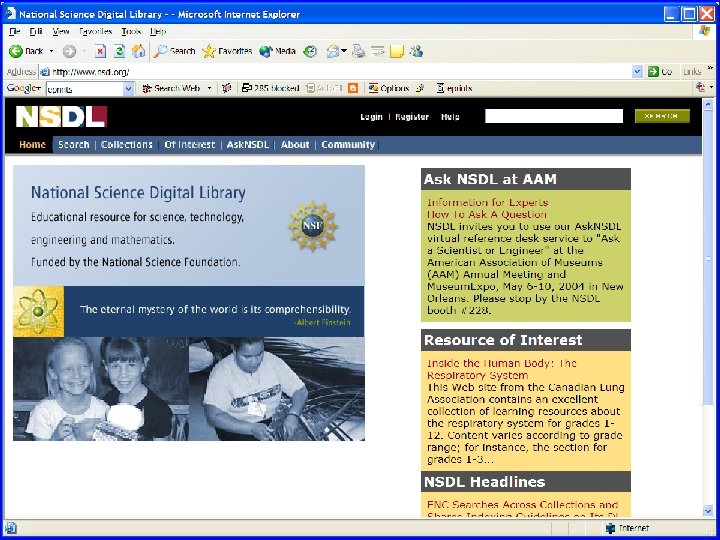Expand the Google search box dropdown
Screen dimensions: 720x540
click(x=129, y=89)
